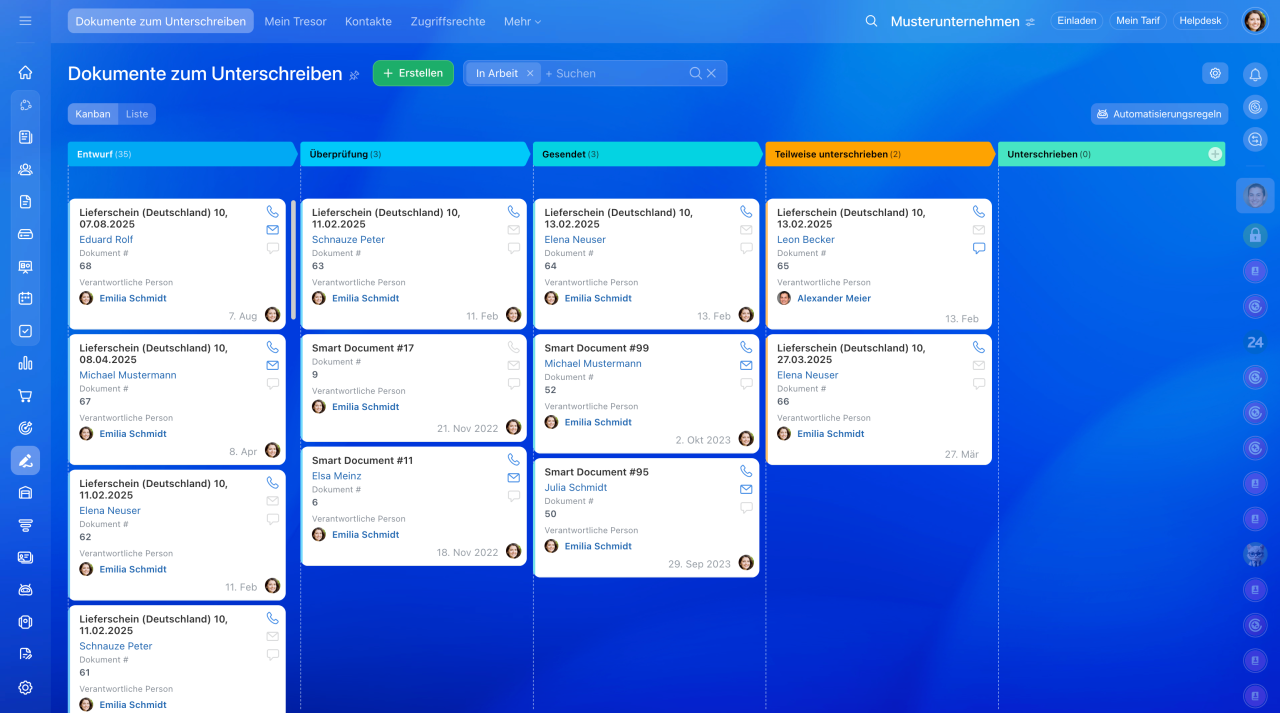
Task: Click the Suchen filter input field
Action: [614, 73]
